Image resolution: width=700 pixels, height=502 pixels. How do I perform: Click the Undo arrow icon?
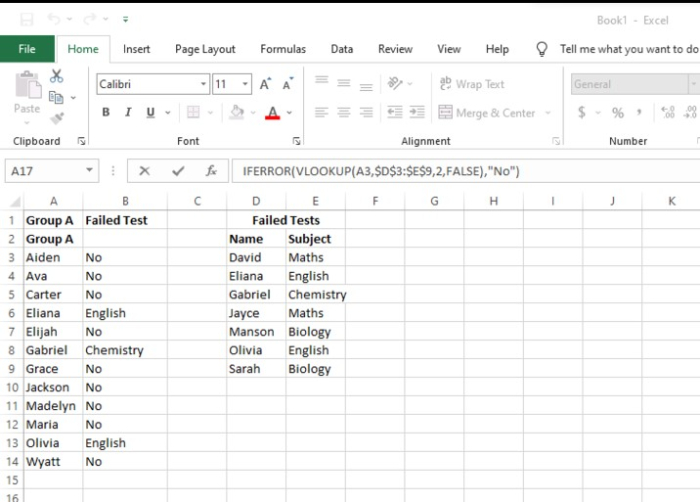54,19
